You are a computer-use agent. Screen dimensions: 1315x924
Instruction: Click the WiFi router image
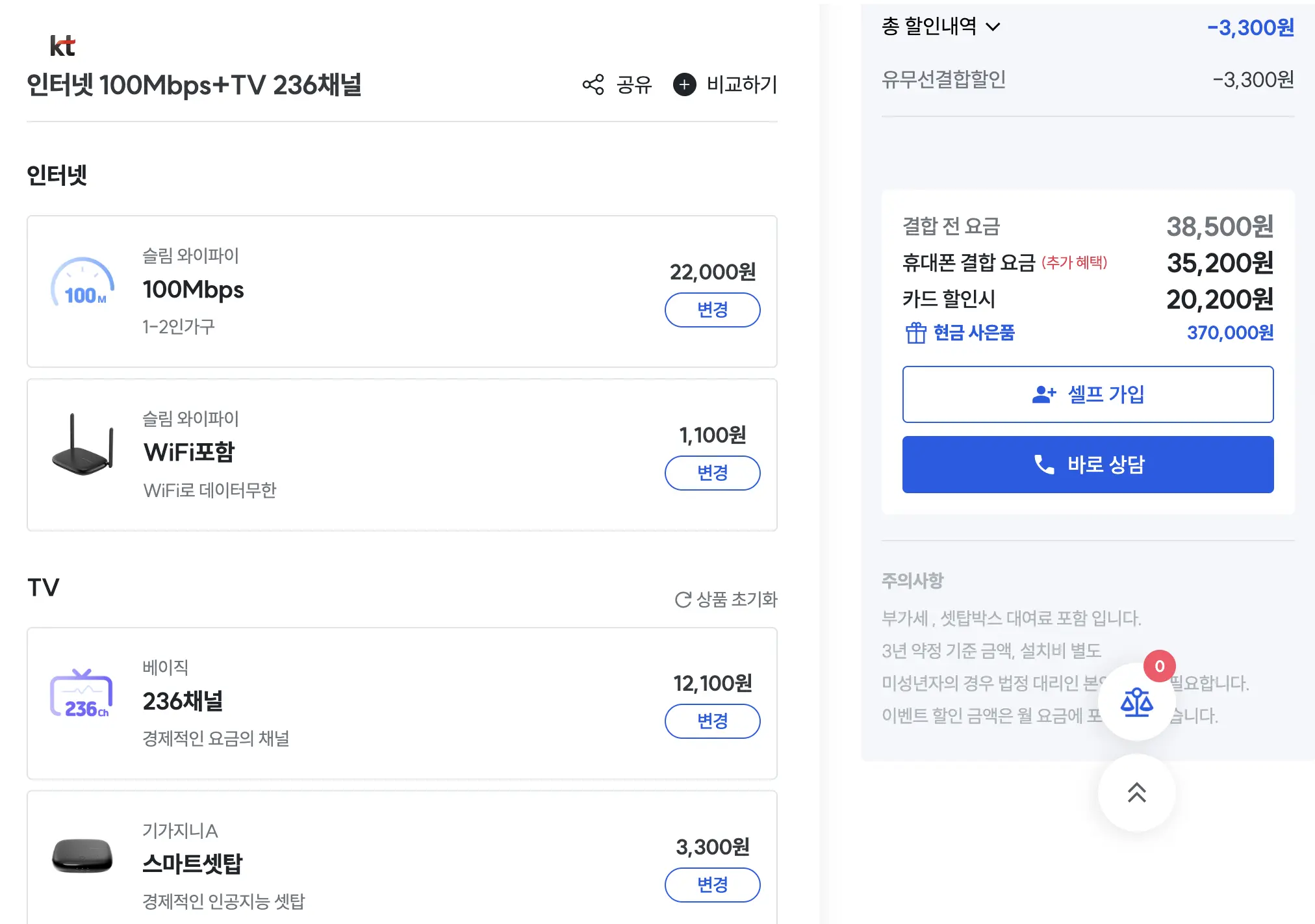point(83,446)
